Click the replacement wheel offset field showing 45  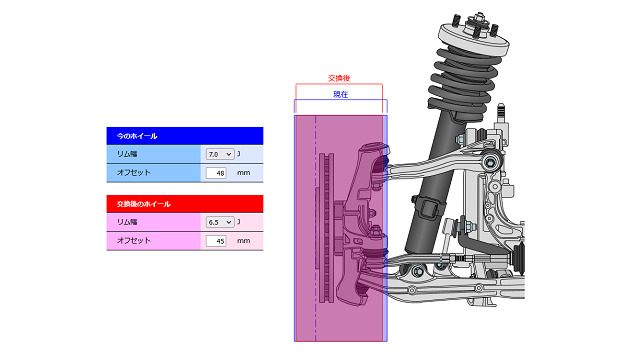pos(216,241)
